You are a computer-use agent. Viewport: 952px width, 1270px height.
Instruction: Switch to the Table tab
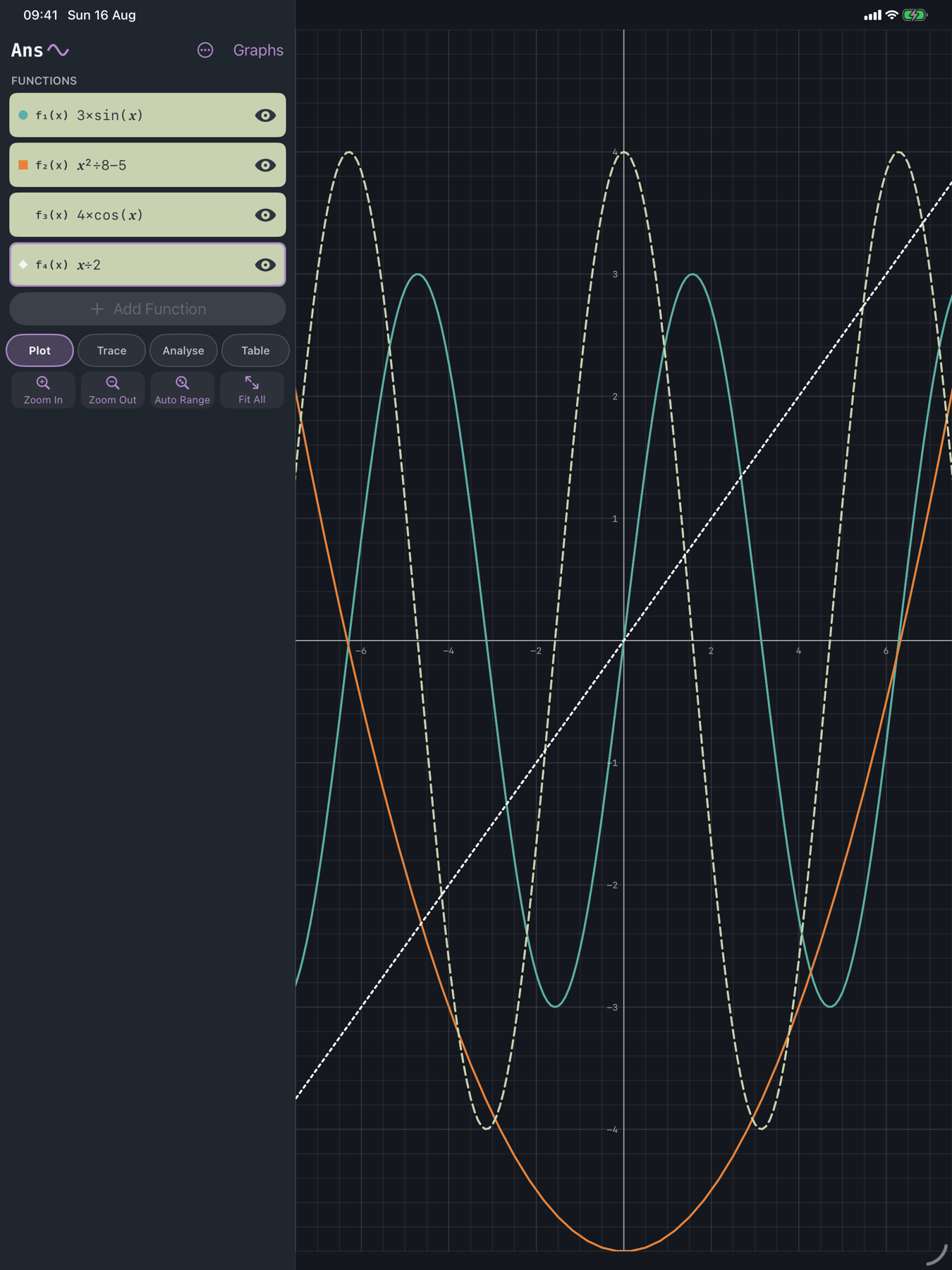[x=255, y=351]
